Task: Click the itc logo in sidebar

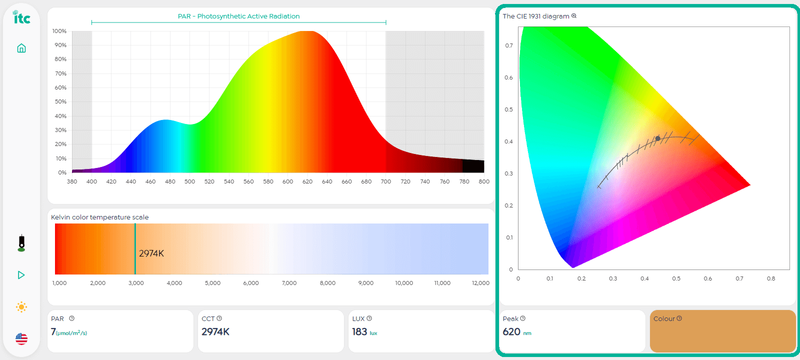Action: pyautogui.click(x=21, y=18)
